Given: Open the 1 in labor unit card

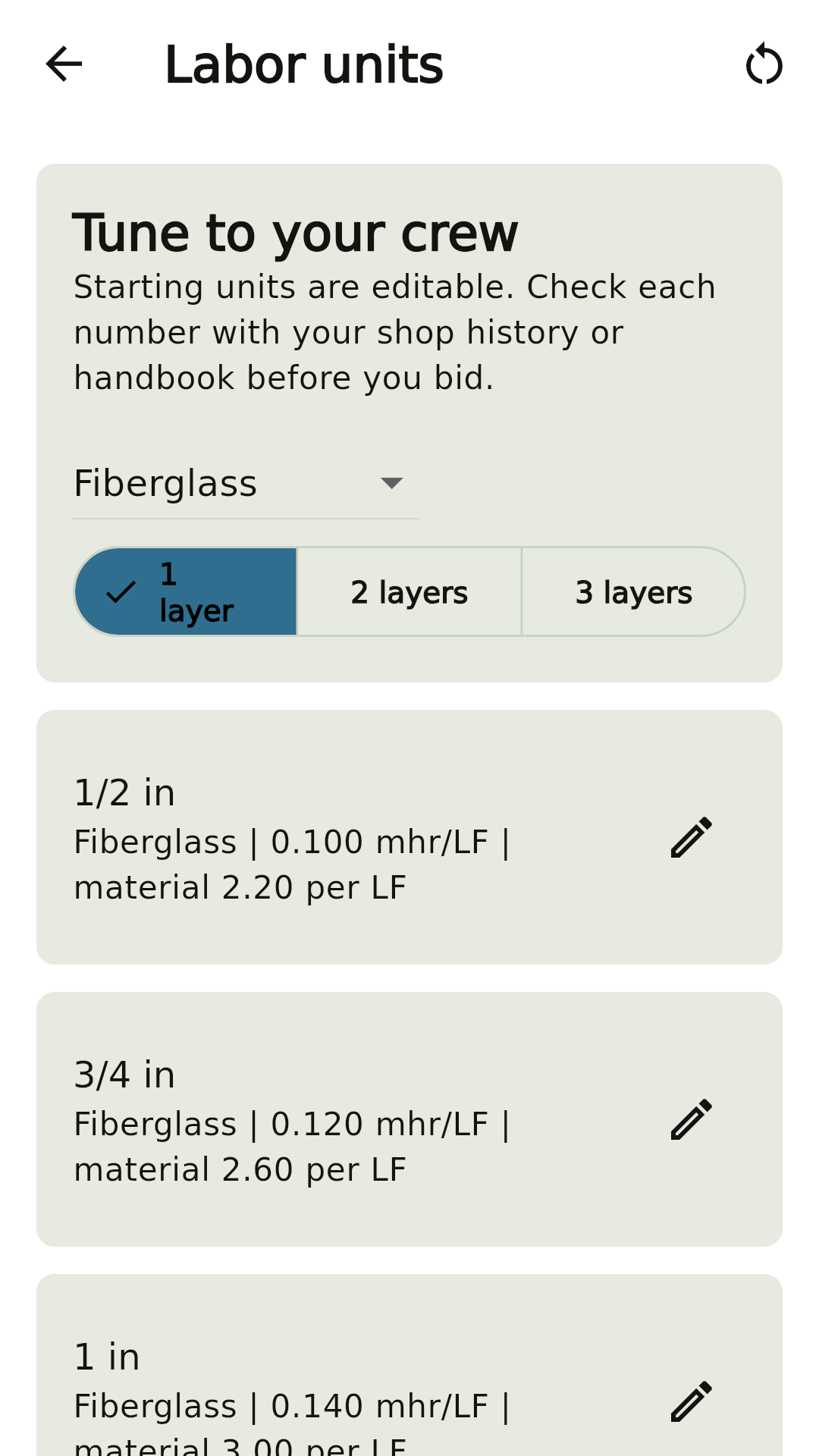Looking at the screenshot, I should (x=409, y=1365).
